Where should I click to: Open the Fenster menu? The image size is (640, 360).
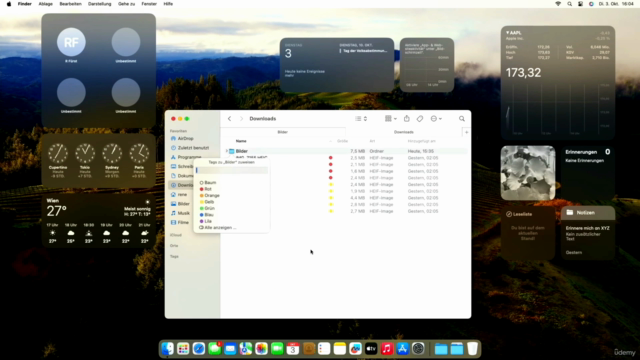(x=149, y=4)
